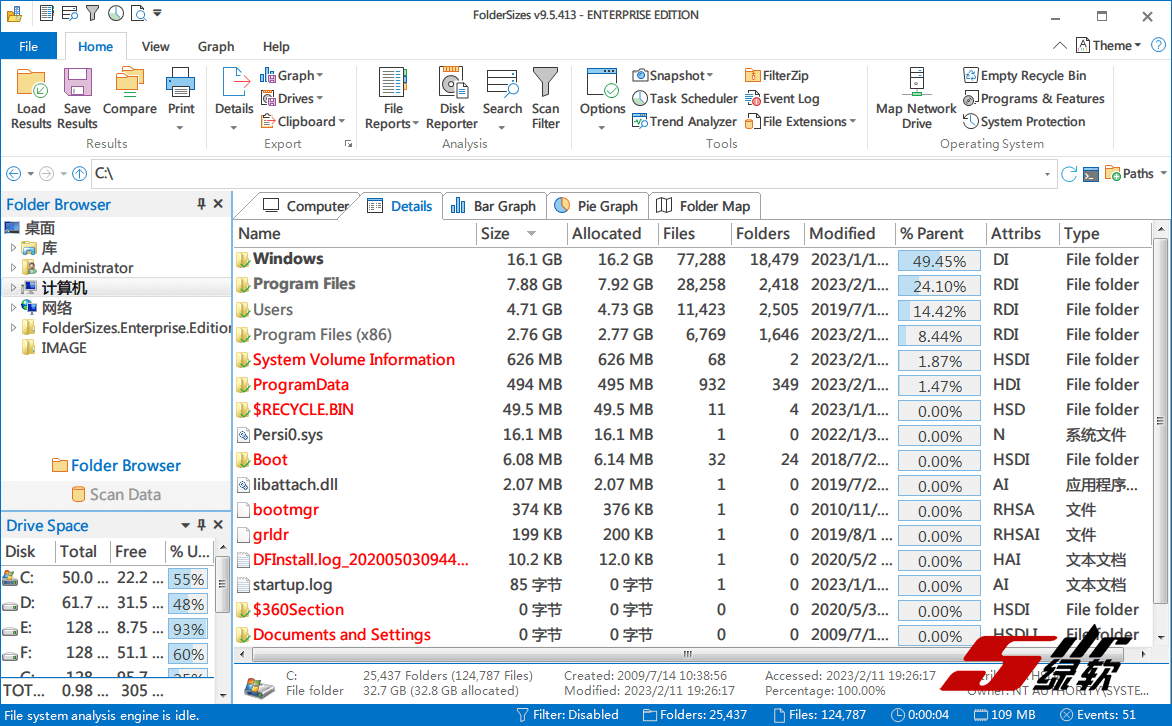Click the Windows folder percent bar
This screenshot has width=1172, height=726.
939,260
